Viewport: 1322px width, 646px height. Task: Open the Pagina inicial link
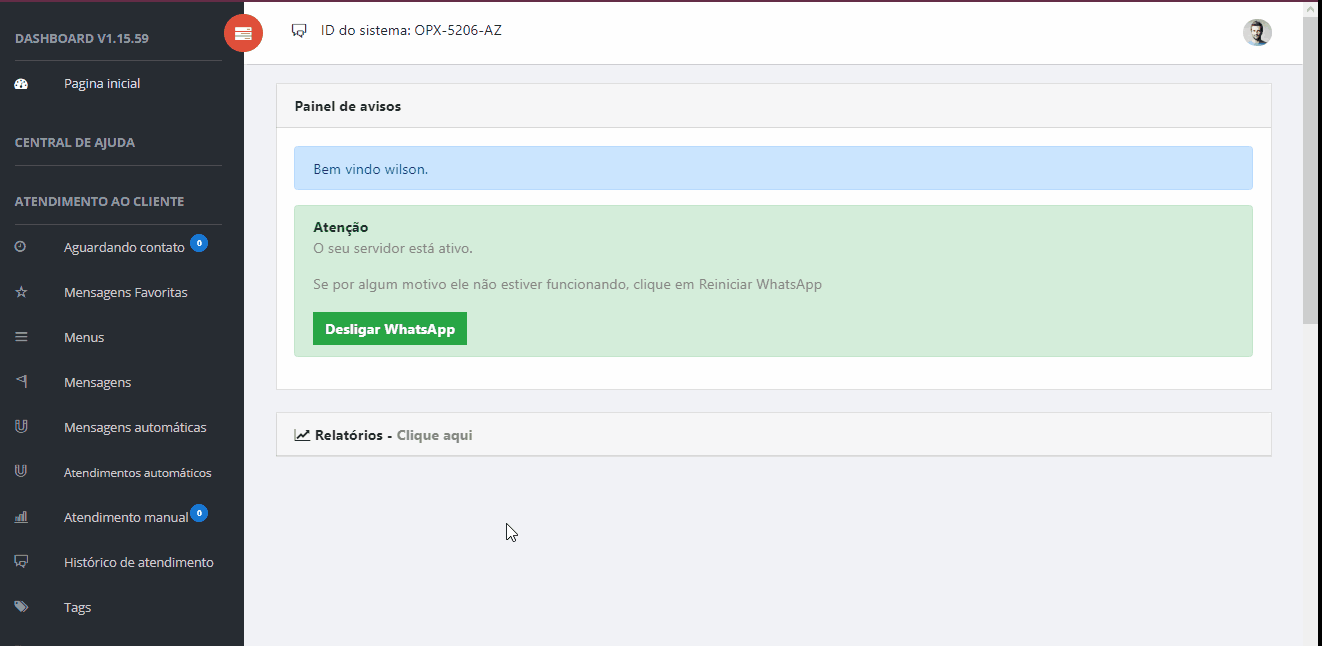(102, 84)
